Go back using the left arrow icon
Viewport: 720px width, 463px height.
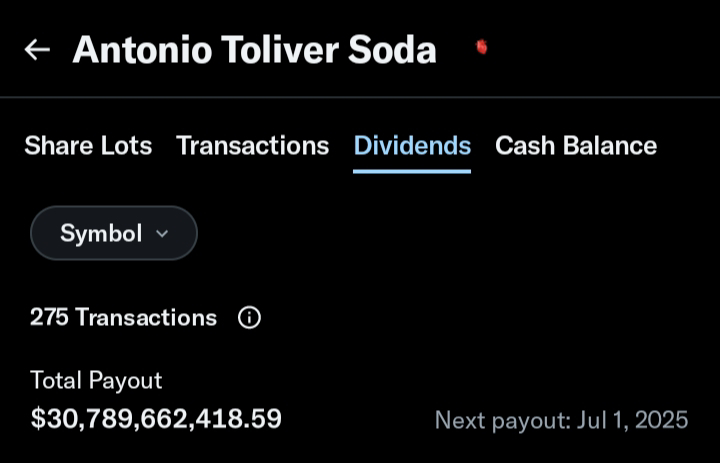[37, 49]
